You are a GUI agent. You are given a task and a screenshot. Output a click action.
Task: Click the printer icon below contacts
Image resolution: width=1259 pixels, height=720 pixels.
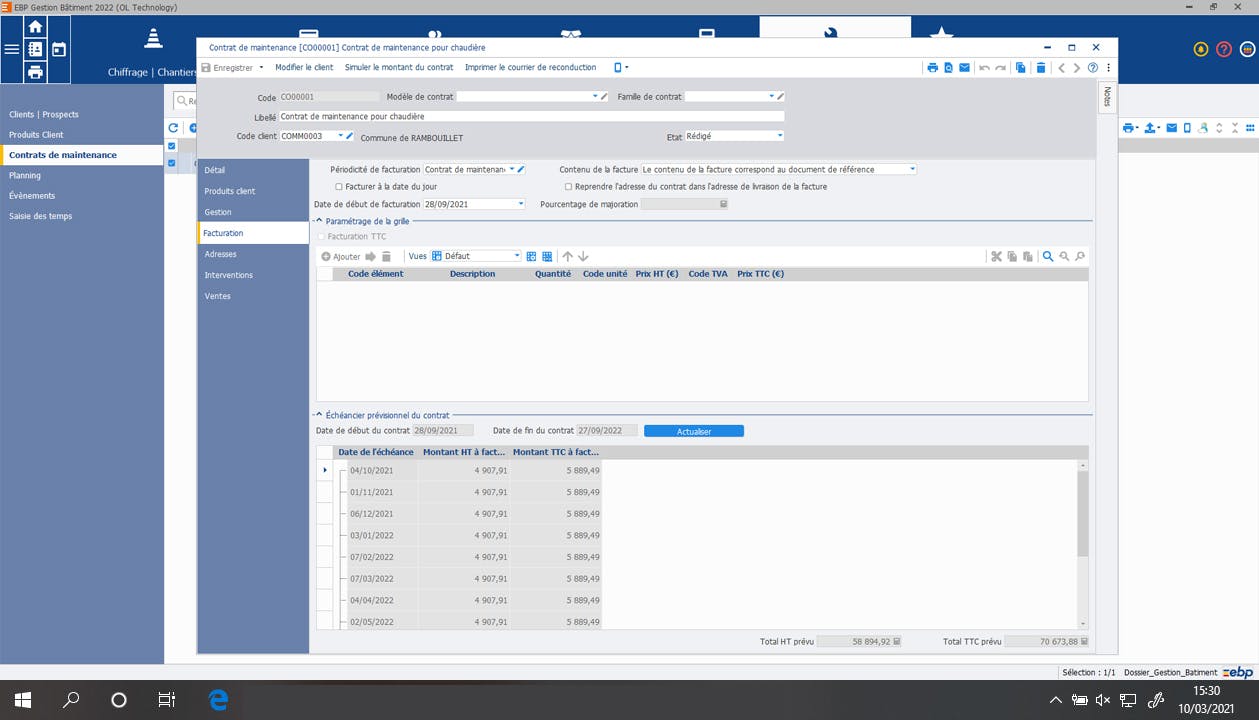pyautogui.click(x=35, y=72)
